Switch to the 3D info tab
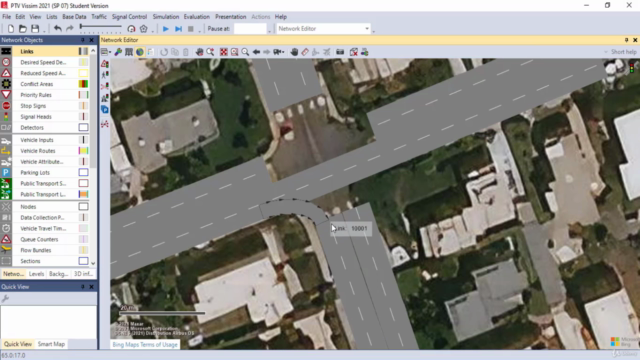Screen dimensions: 640x360 click(x=83, y=274)
